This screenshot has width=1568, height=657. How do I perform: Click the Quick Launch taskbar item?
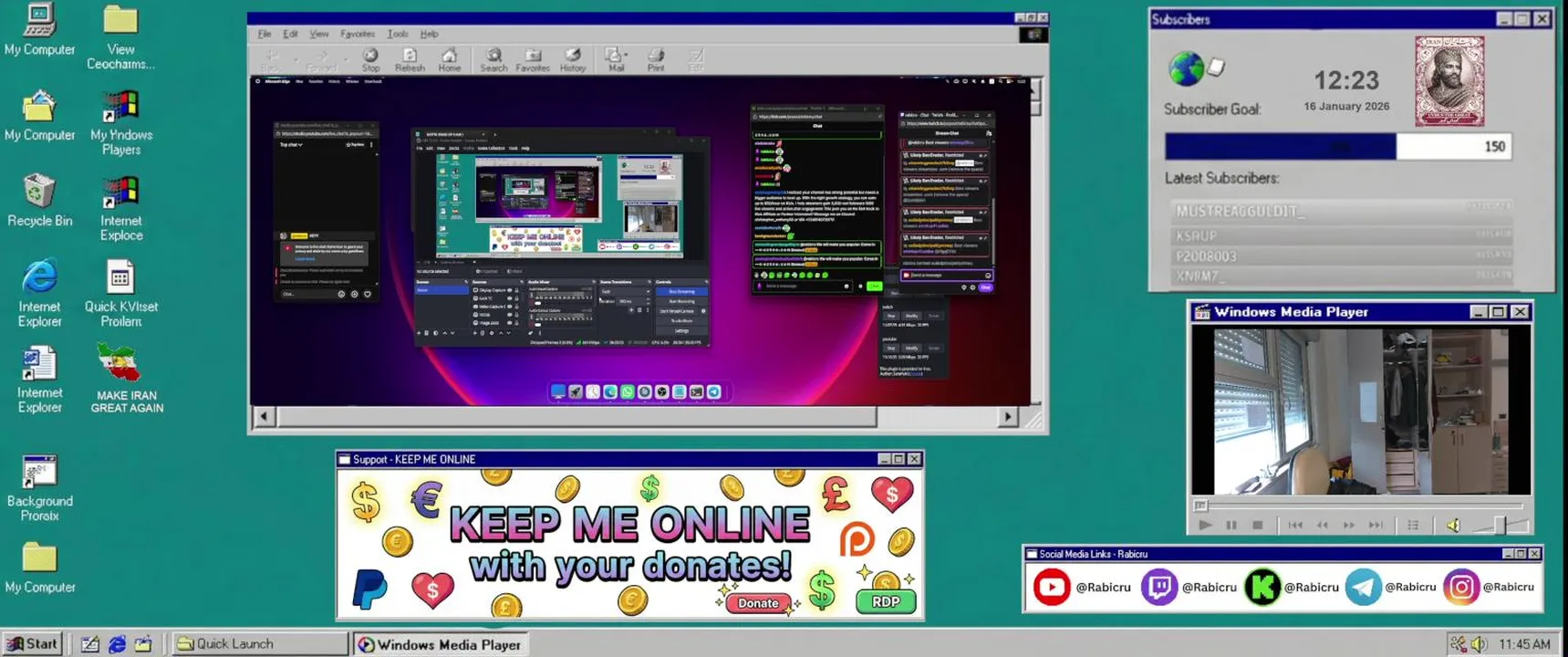coord(260,643)
